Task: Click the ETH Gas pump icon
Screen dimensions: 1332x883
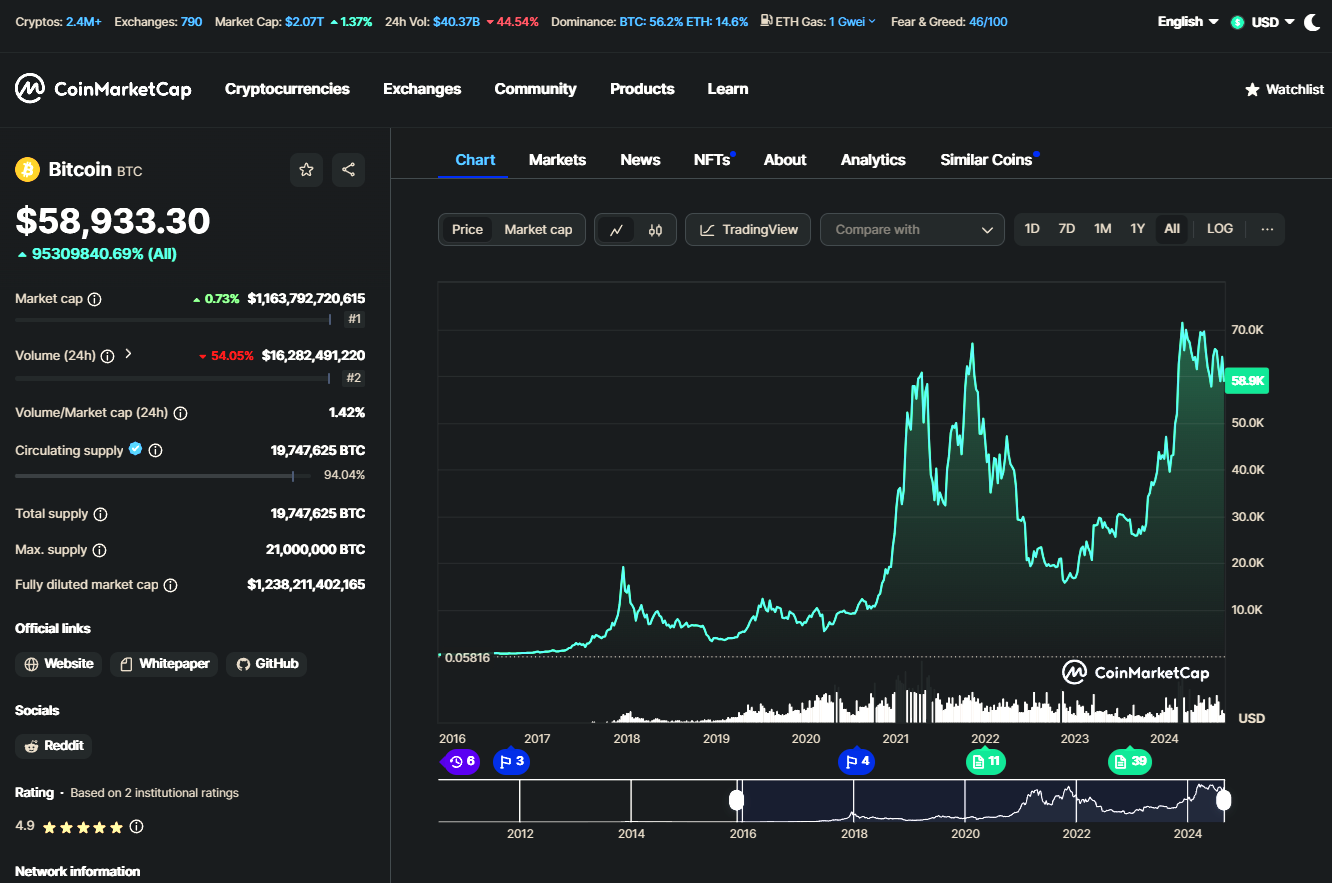Action: tap(766, 21)
